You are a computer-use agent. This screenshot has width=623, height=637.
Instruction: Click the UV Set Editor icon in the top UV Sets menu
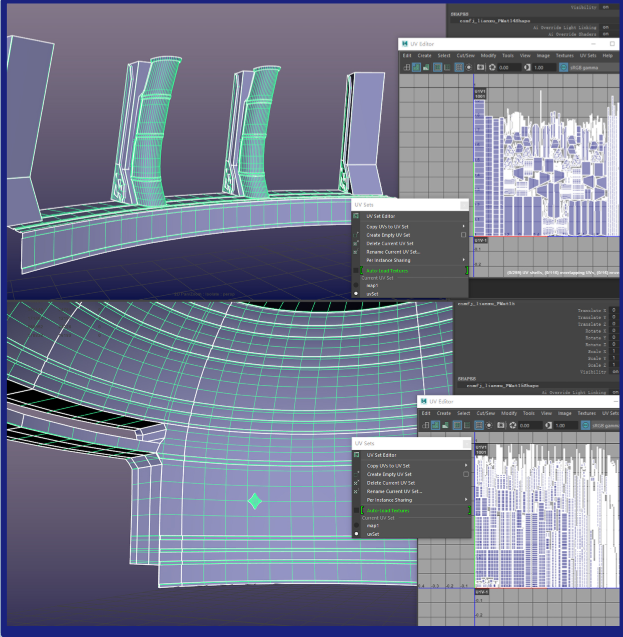pos(356,216)
